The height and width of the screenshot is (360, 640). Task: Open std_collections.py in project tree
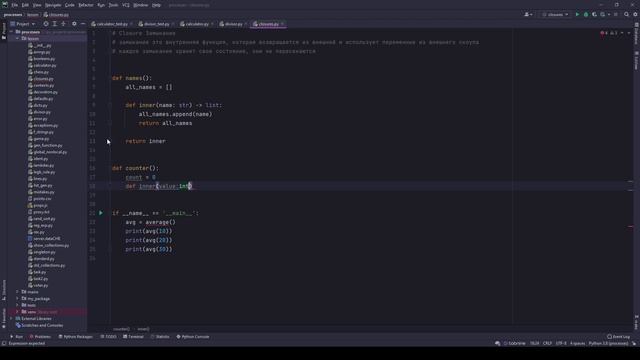(x=47, y=265)
